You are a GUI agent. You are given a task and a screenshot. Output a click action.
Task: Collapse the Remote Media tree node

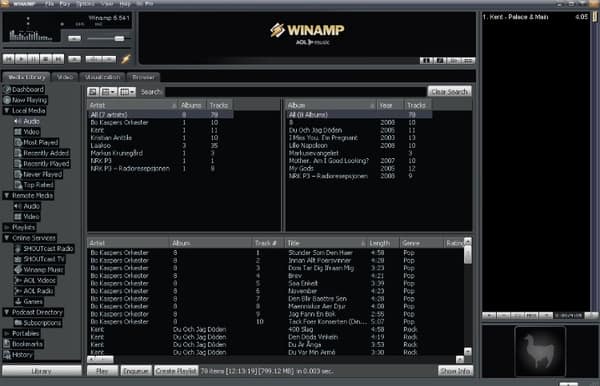pos(7,195)
